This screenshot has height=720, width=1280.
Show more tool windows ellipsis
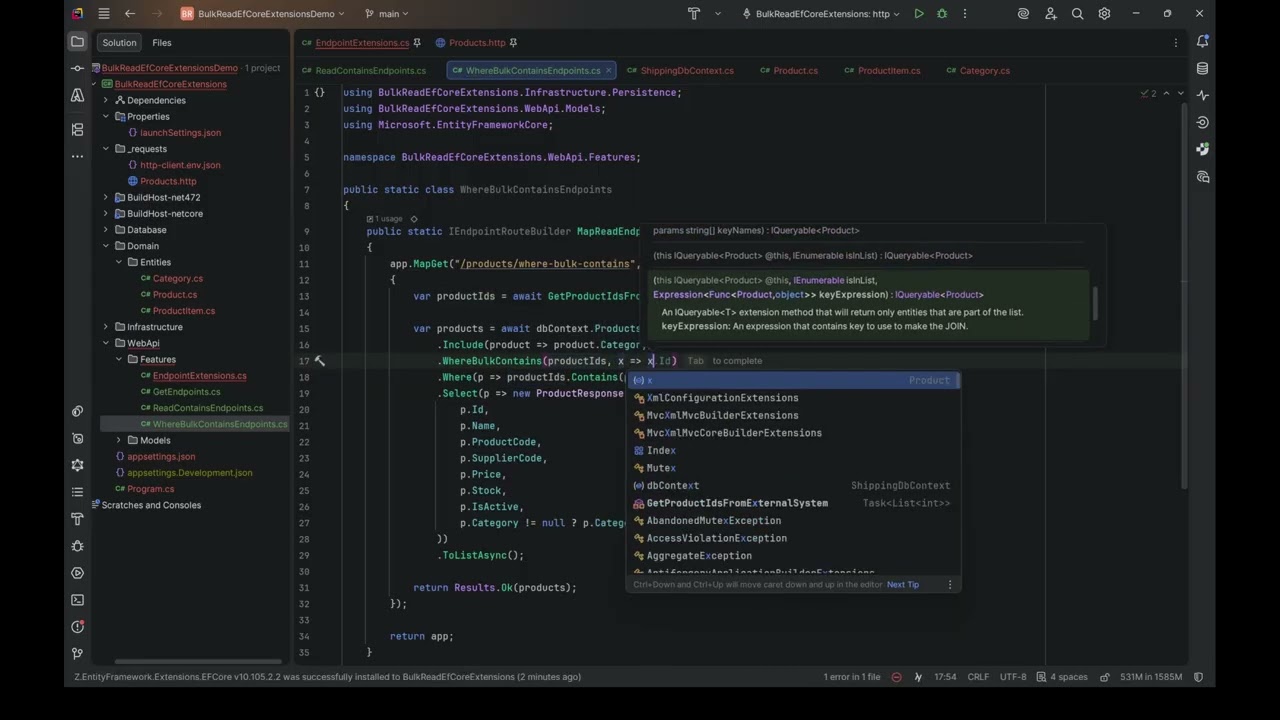click(x=77, y=156)
